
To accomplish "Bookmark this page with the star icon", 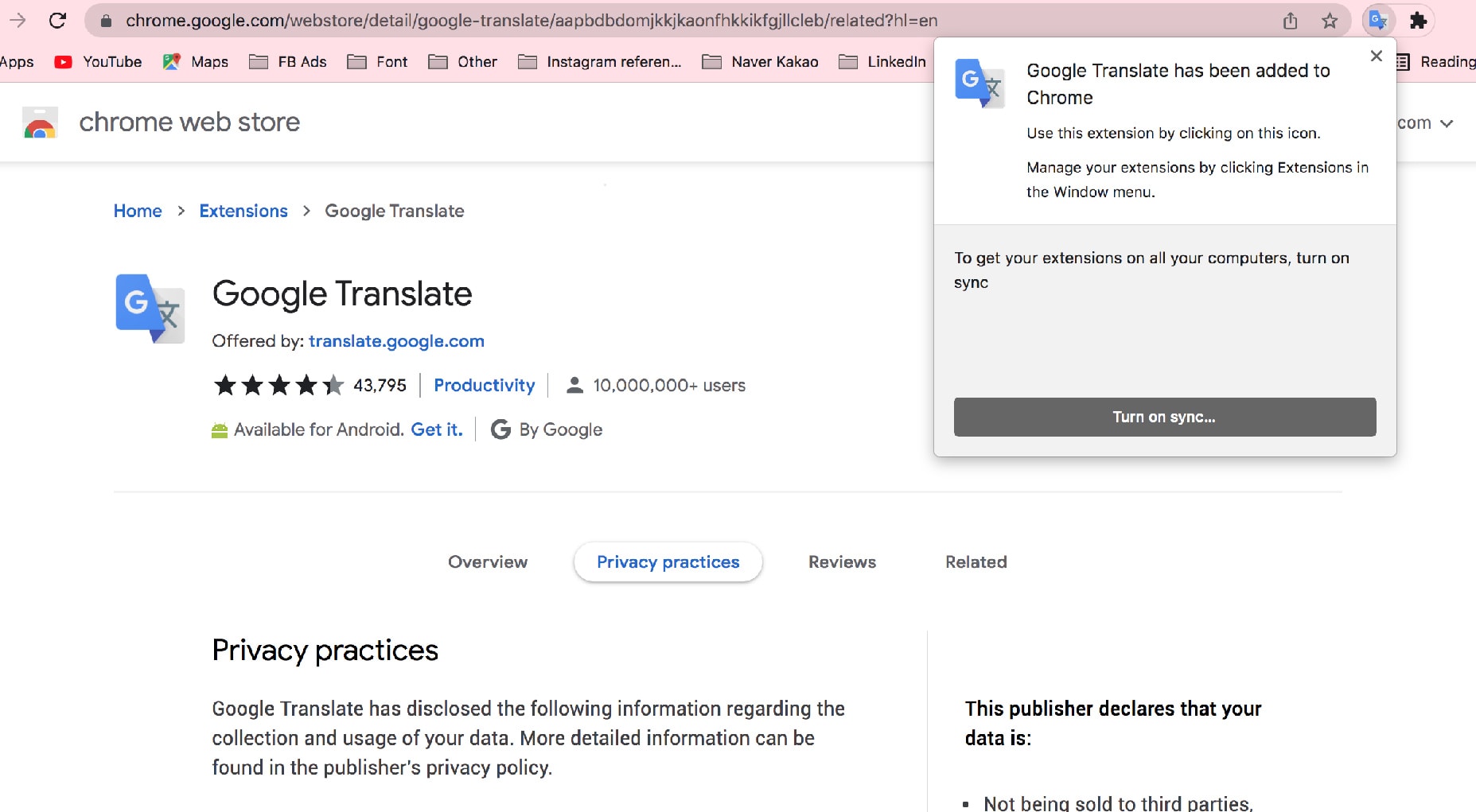I will [x=1330, y=21].
